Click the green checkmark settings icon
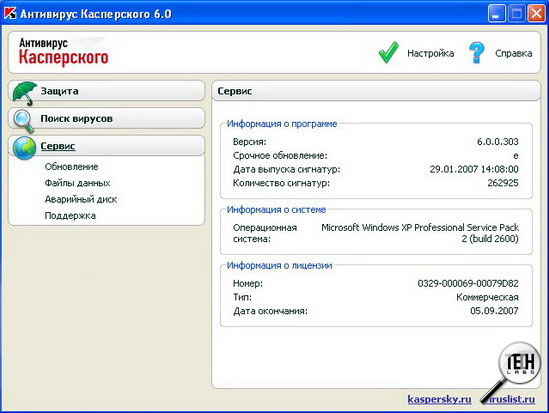Screen dimensions: 549x413 coord(389,52)
